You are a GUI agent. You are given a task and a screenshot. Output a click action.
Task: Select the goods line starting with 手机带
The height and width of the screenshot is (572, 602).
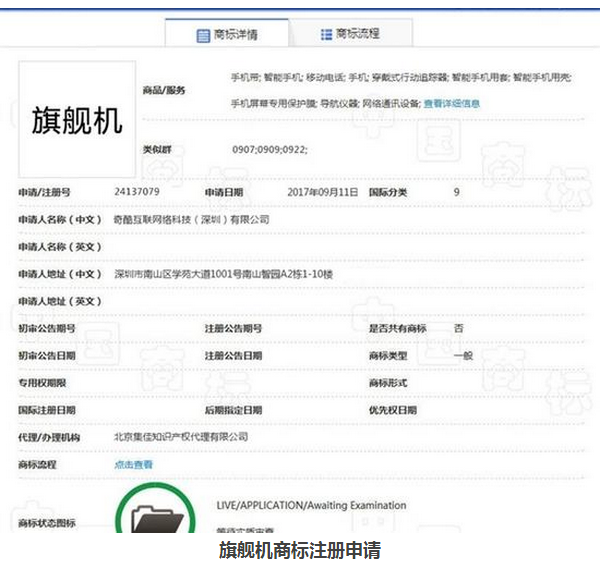pyautogui.click(x=401, y=78)
